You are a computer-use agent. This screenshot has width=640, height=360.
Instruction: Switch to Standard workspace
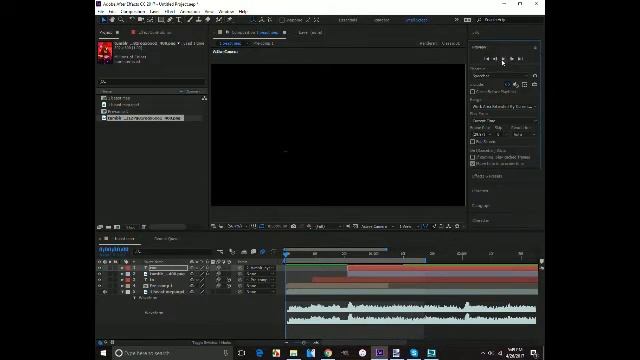click(382, 20)
